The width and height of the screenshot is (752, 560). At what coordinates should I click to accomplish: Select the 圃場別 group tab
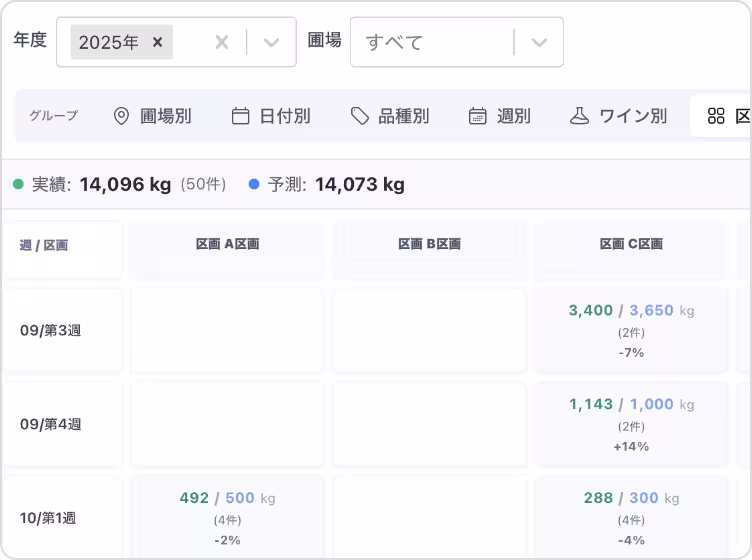click(x=153, y=116)
